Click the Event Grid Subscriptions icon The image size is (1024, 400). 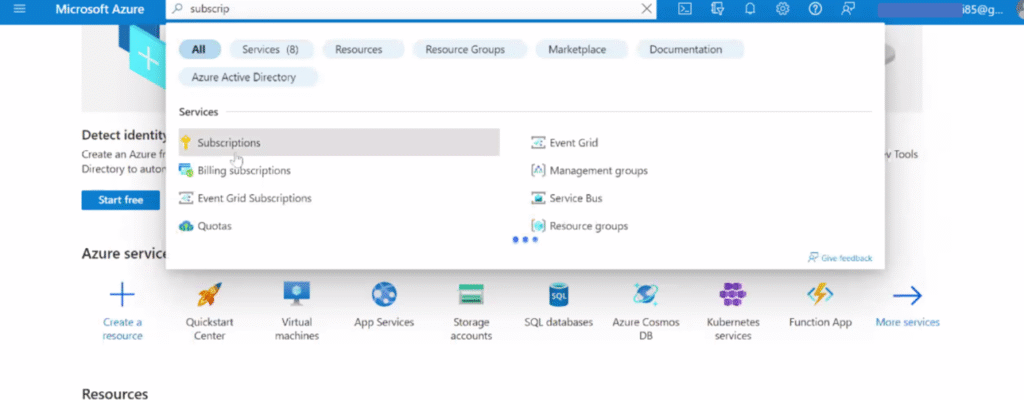point(186,198)
